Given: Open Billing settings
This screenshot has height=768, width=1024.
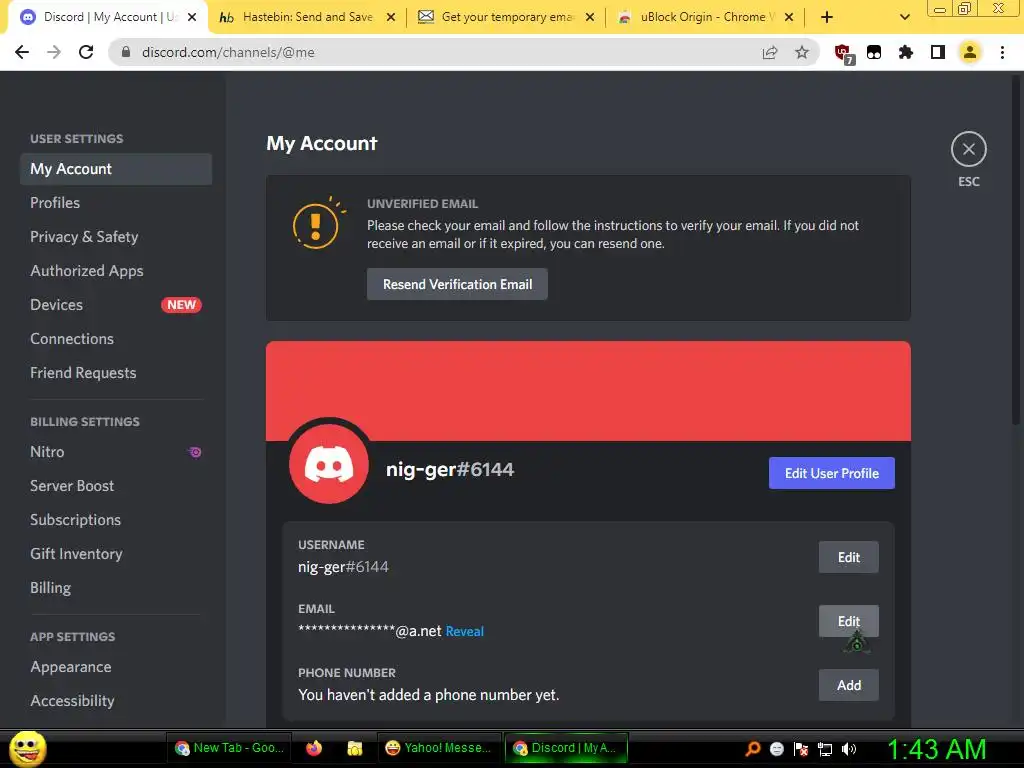Looking at the screenshot, I should (x=116, y=587).
